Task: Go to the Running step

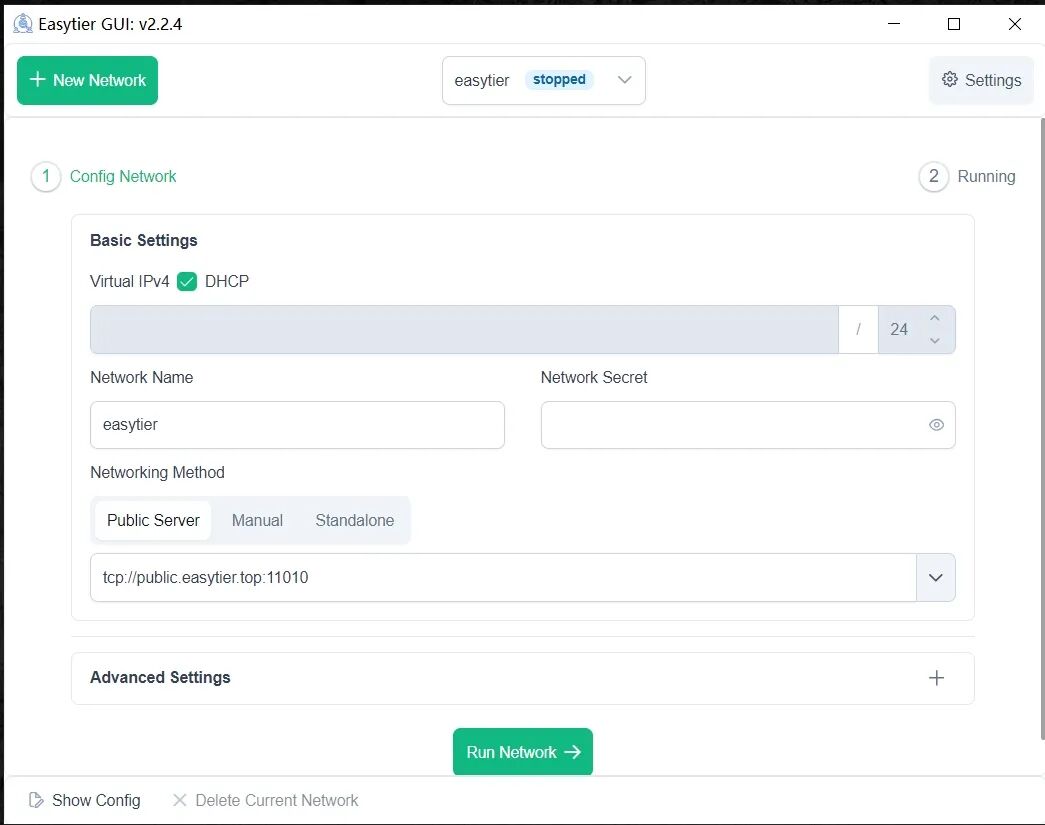Action: point(967,177)
